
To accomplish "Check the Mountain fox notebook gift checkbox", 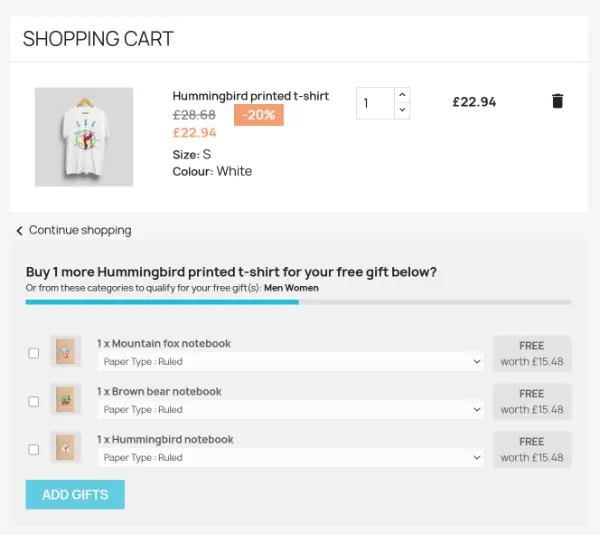I will point(34,353).
